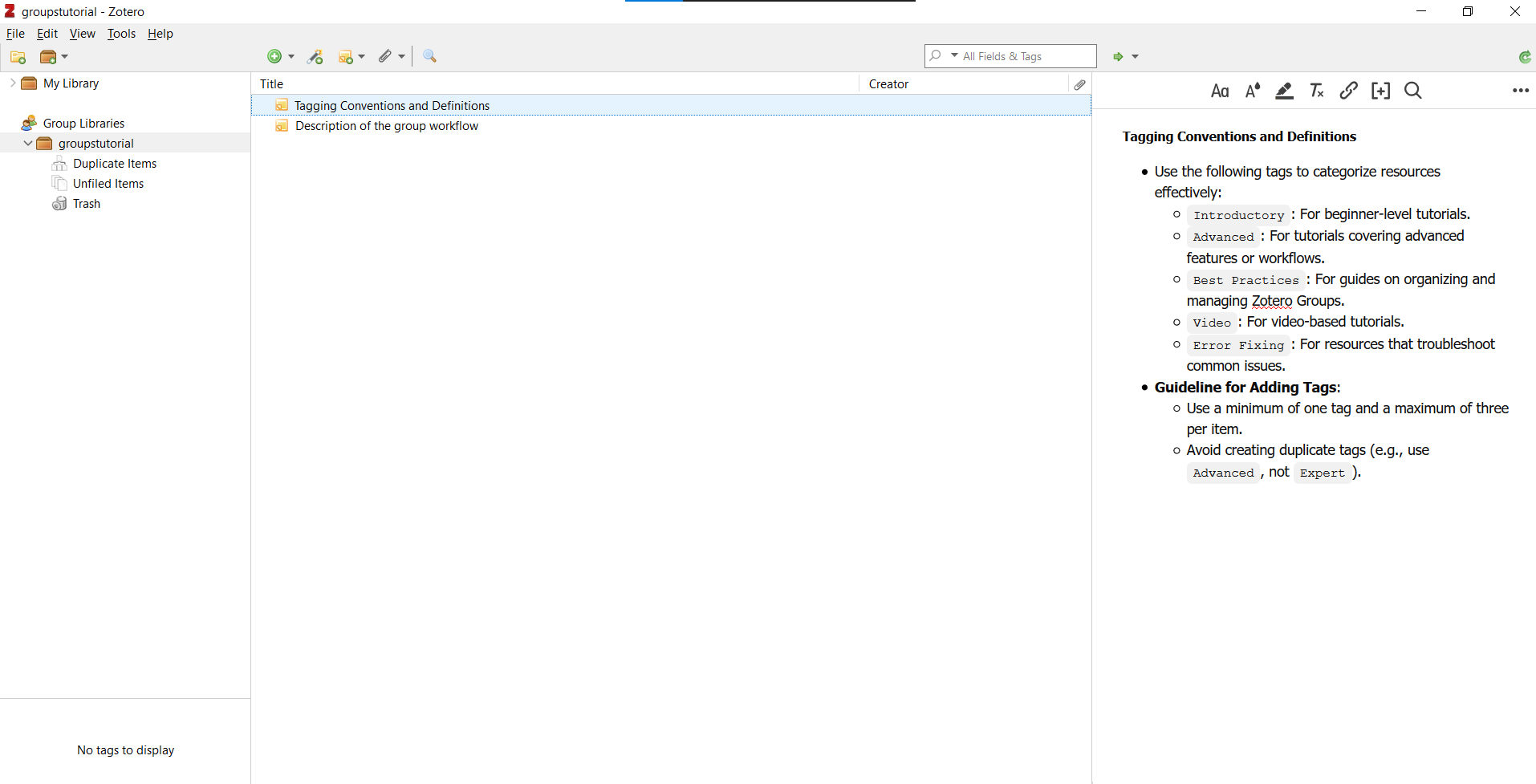Click the Error Fixing tag code in the note

coord(1238,345)
